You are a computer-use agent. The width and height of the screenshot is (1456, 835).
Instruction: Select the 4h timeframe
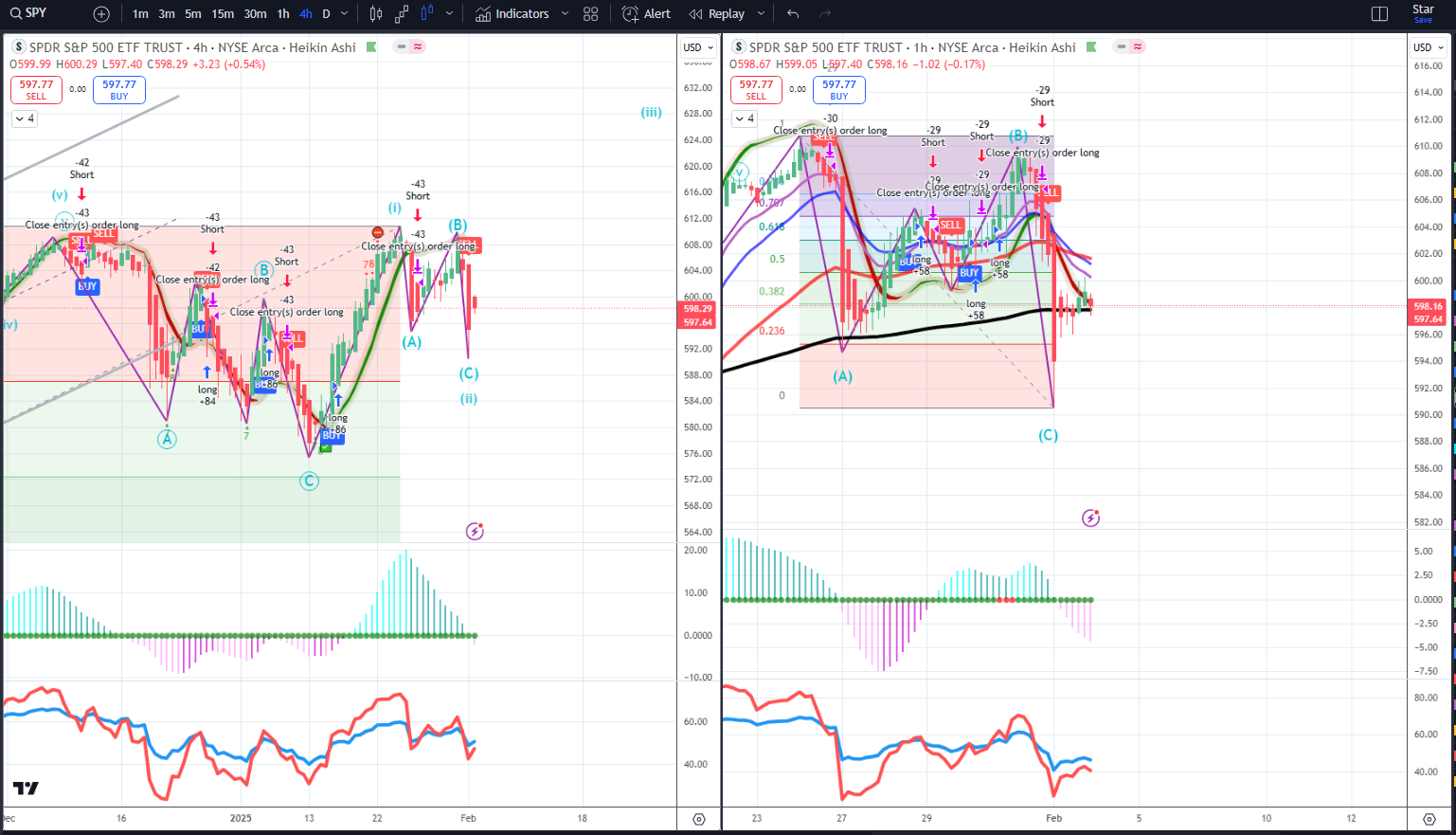click(x=306, y=14)
